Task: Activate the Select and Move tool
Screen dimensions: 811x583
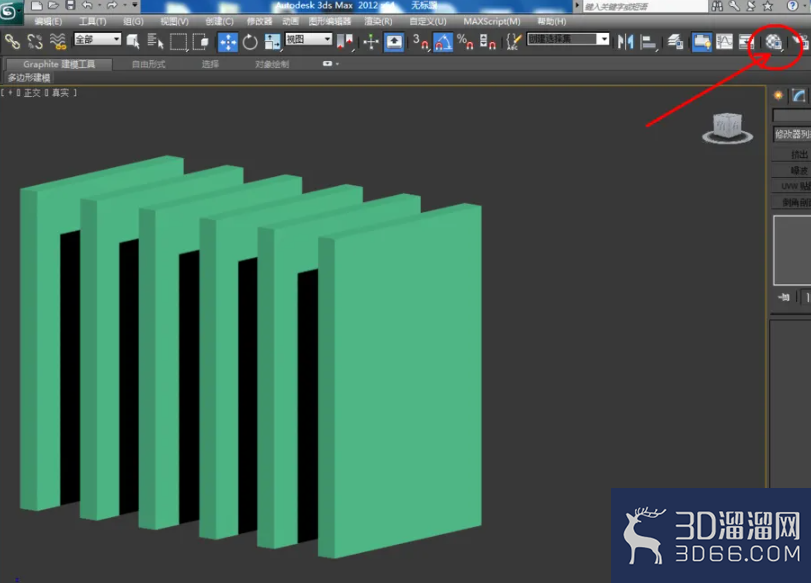Action: (x=228, y=41)
